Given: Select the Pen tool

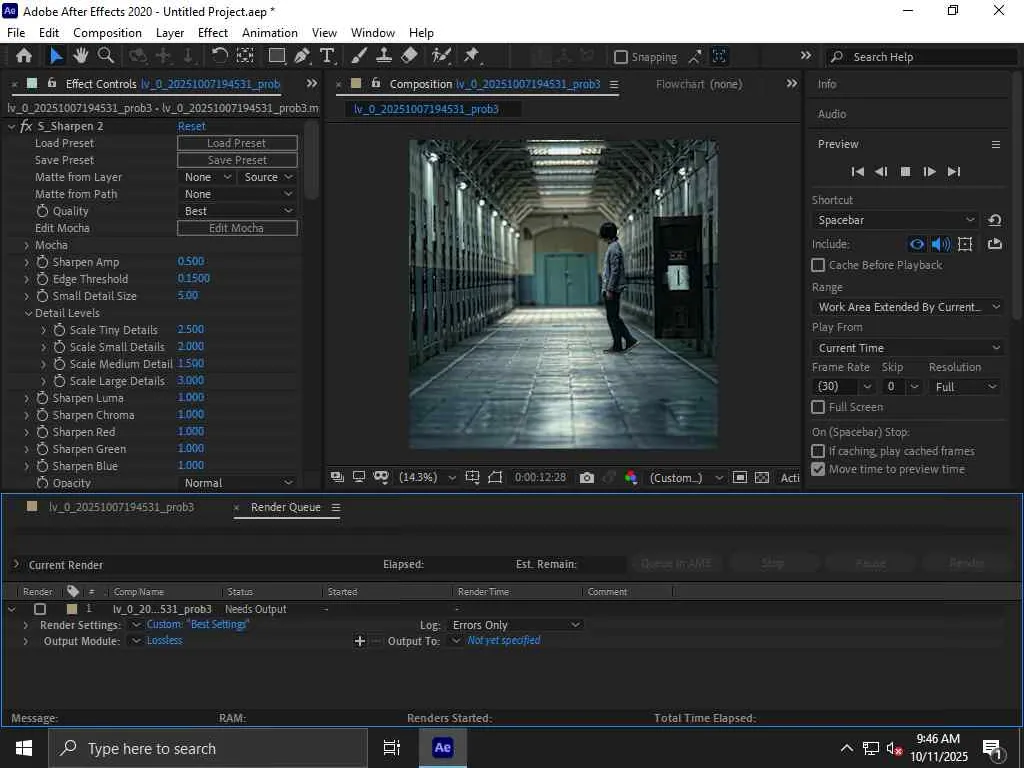Looking at the screenshot, I should tap(302, 56).
